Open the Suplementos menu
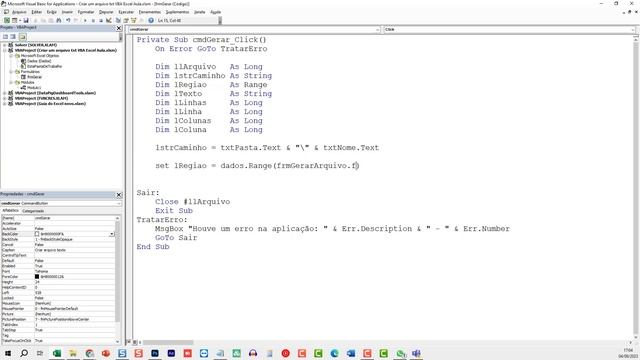Viewport: 640px width, 360px height. pos(177,12)
